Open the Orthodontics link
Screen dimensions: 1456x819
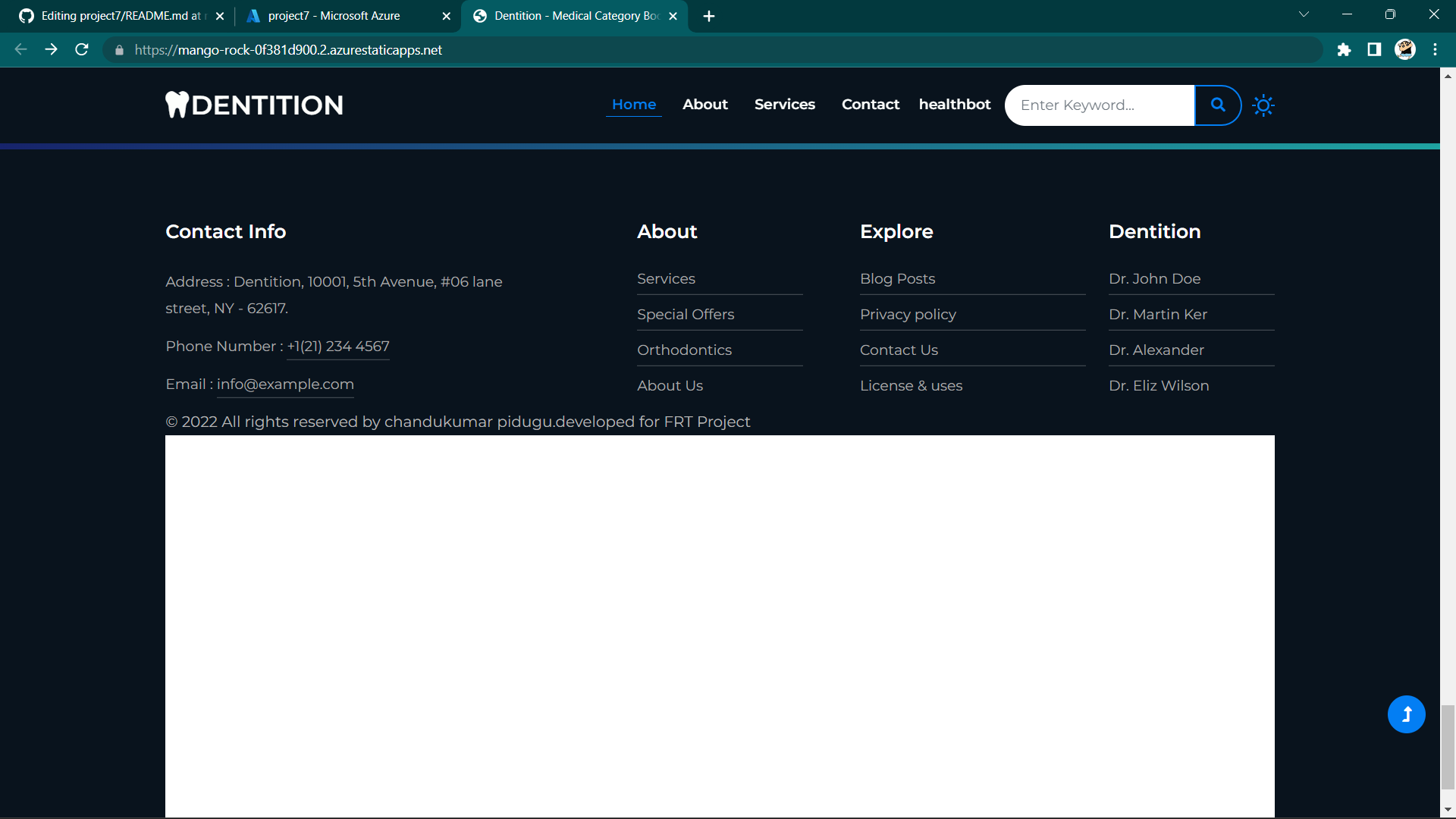[x=683, y=350]
